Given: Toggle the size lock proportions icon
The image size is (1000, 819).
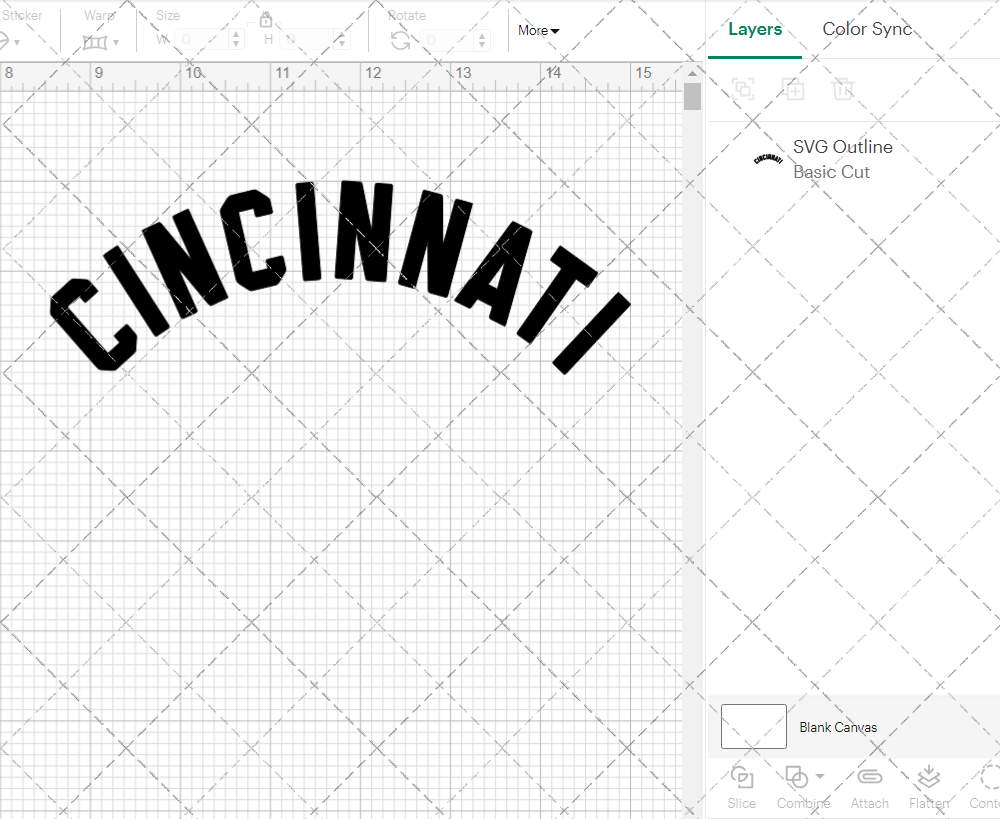Looking at the screenshot, I should click(x=266, y=19).
